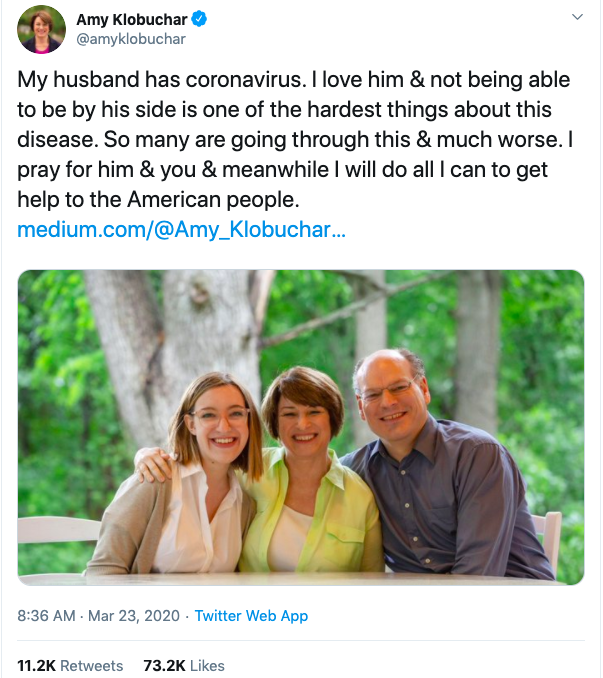View the 11.2K count of retweets
Screen dimensions: 603x678
click(36, 665)
